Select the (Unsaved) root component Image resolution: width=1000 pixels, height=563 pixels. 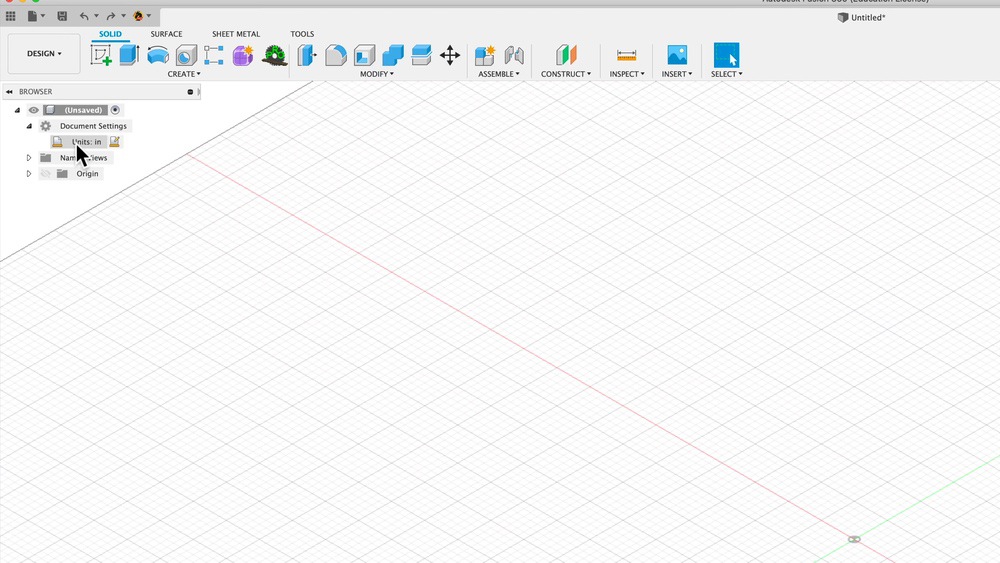[x=83, y=110]
